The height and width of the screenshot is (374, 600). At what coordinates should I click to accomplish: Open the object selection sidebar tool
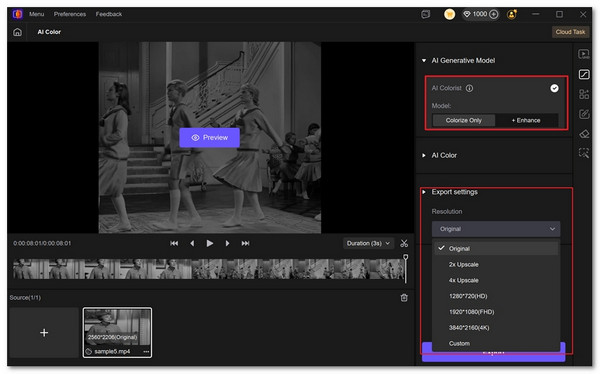[584, 153]
